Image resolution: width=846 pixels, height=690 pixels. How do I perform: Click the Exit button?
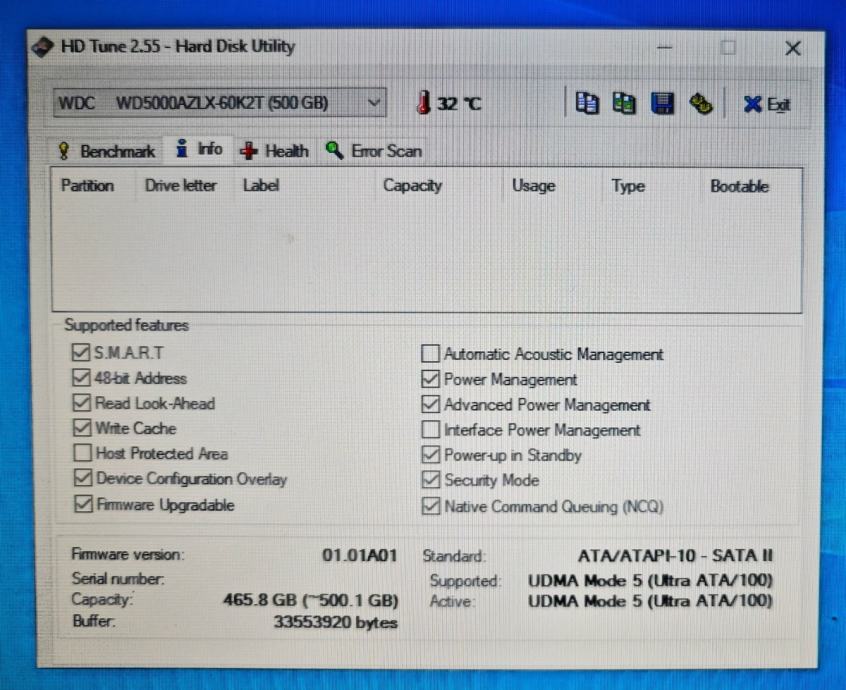[x=767, y=104]
